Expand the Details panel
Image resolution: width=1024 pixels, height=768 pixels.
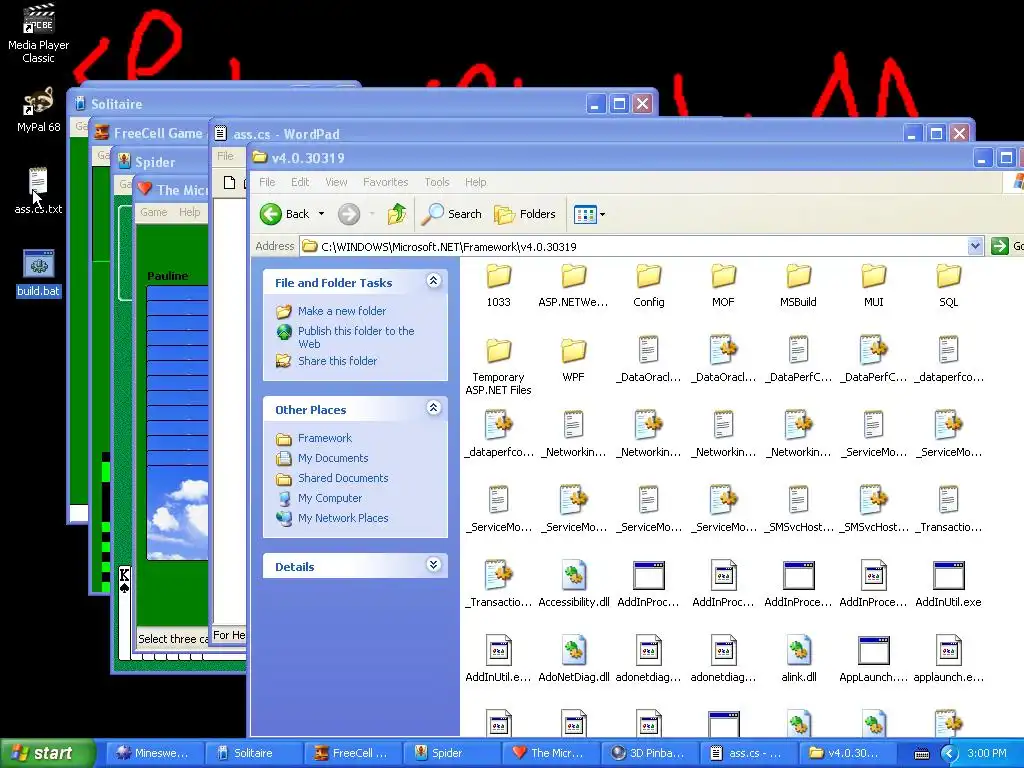[433, 565]
